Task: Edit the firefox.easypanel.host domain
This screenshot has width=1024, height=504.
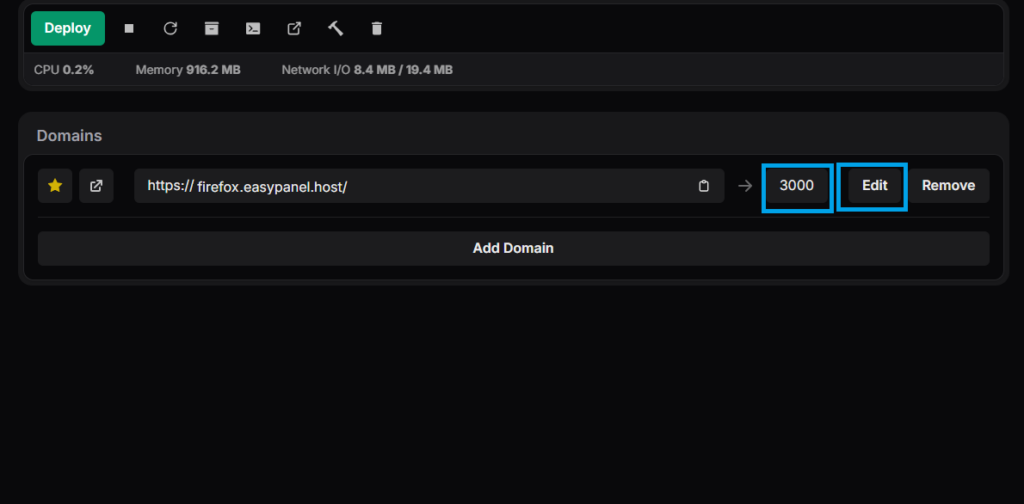Action: 874,186
